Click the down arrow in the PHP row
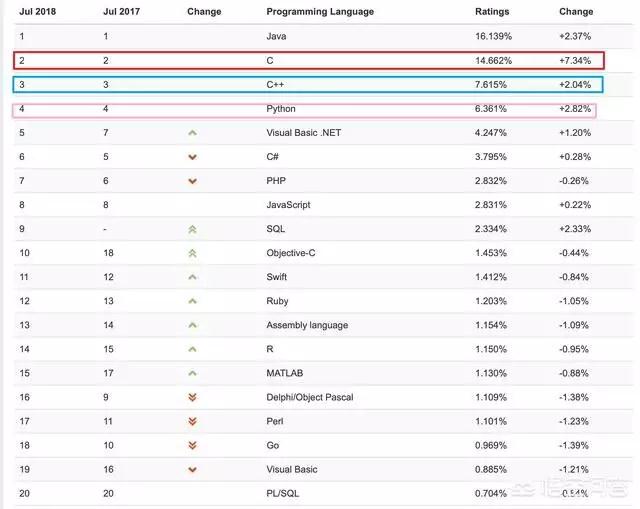This screenshot has width=640, height=509. 193,181
